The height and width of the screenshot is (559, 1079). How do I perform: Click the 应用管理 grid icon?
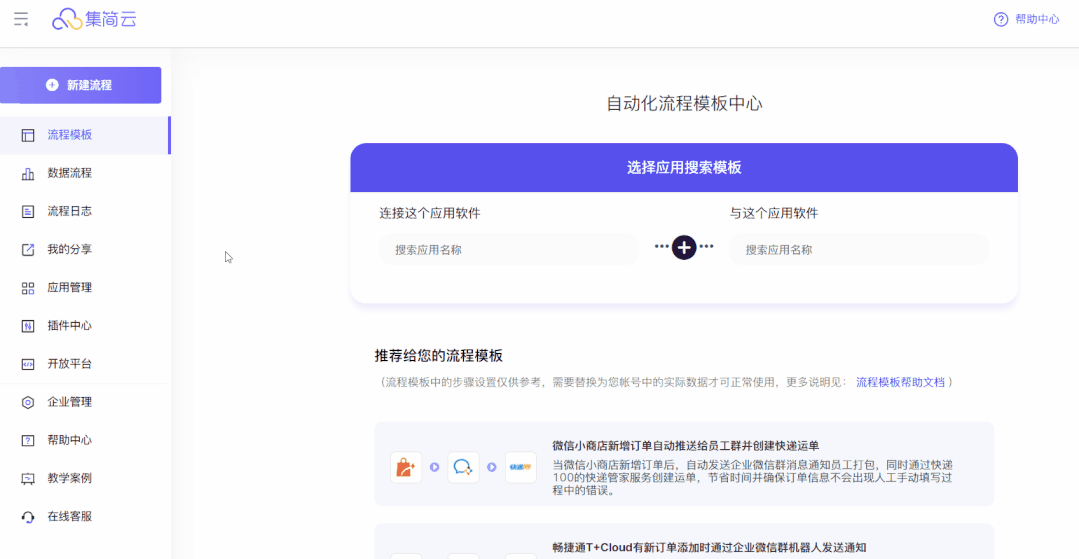tap(28, 288)
